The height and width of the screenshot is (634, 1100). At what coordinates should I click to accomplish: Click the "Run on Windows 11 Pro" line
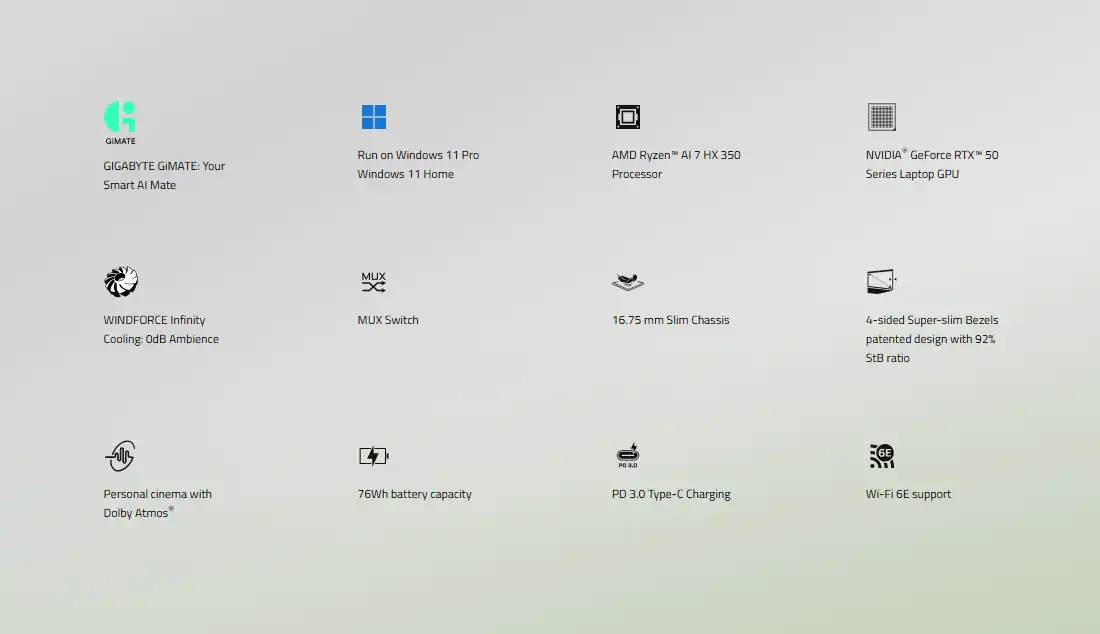(x=418, y=155)
